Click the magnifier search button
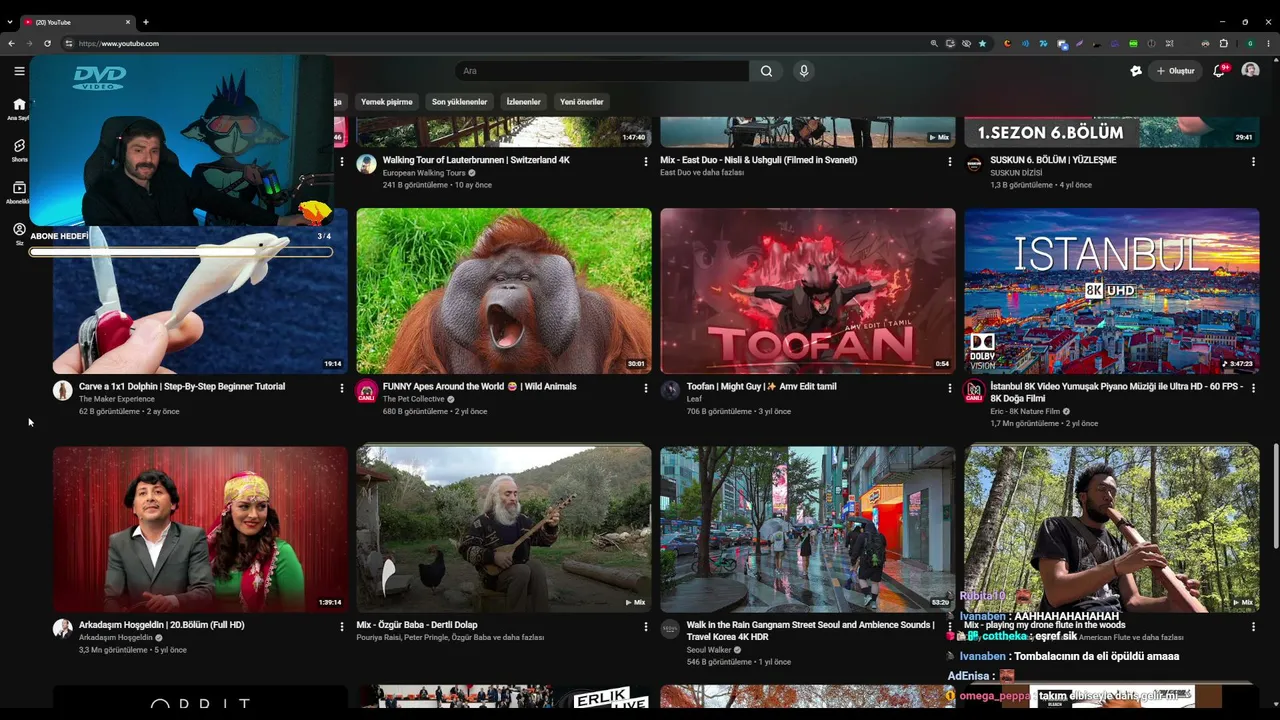This screenshot has height=720, width=1280. click(x=766, y=71)
